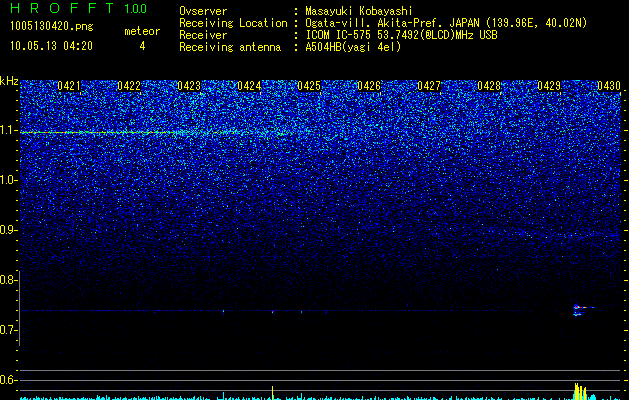Screen dimensions: 629x400
Task: Click the 0.7 frequency axis label
Action: click(8, 330)
